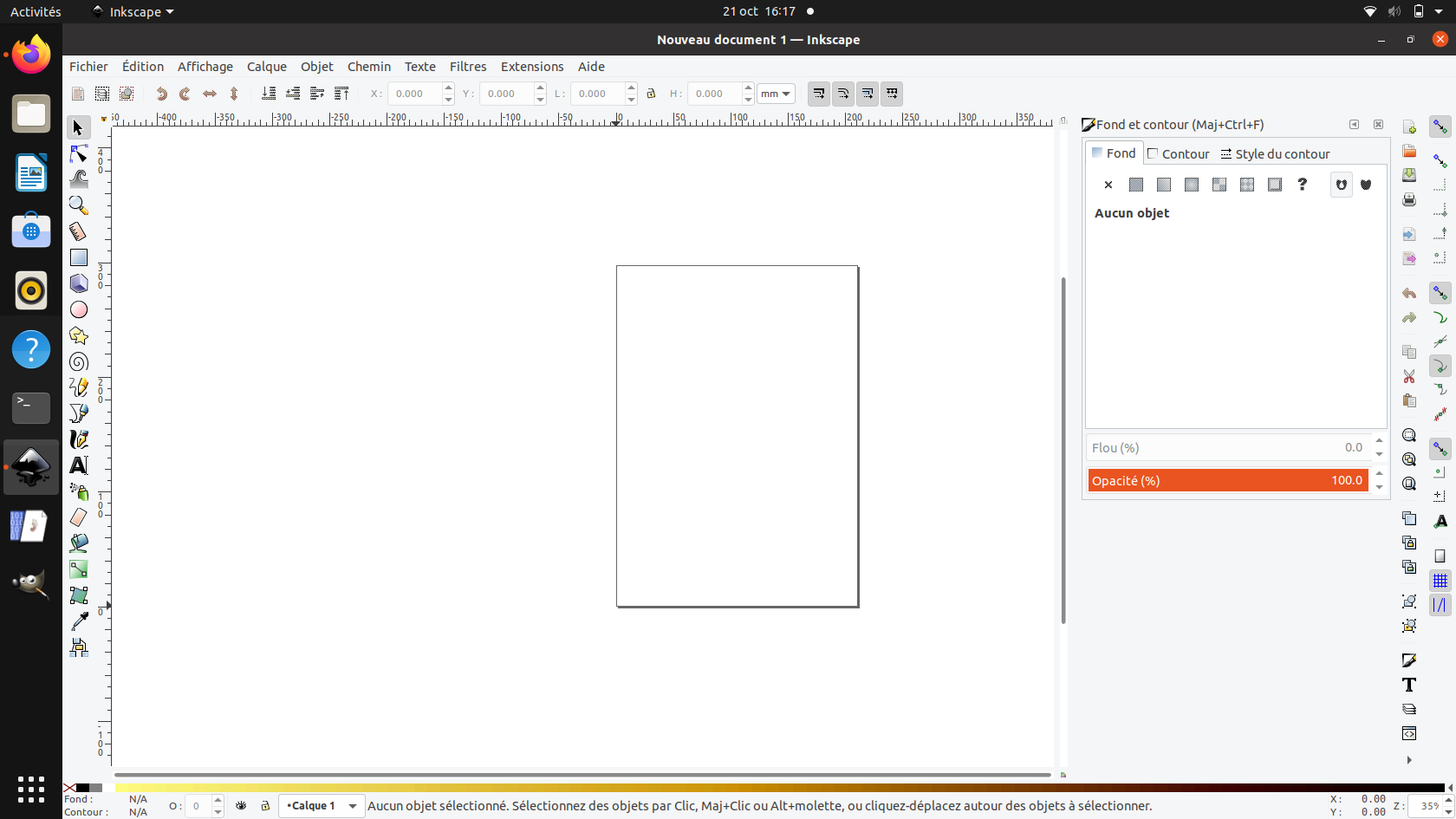Open the Inkscape application menu in top bar

(x=133, y=12)
